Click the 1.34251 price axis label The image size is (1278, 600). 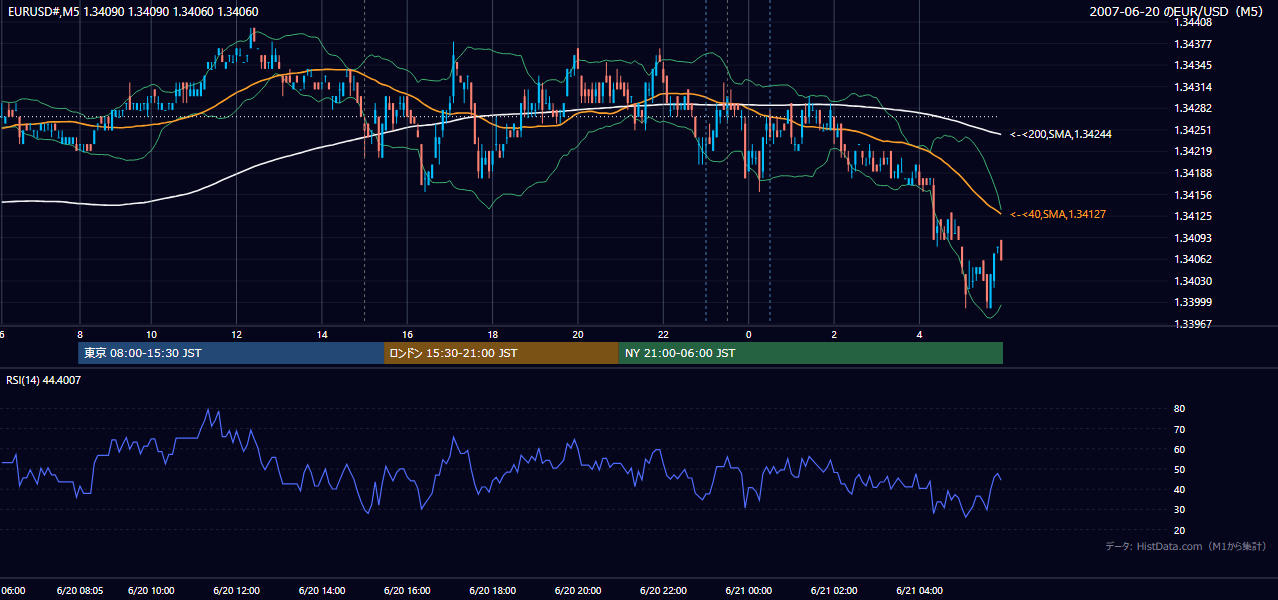click(1194, 130)
